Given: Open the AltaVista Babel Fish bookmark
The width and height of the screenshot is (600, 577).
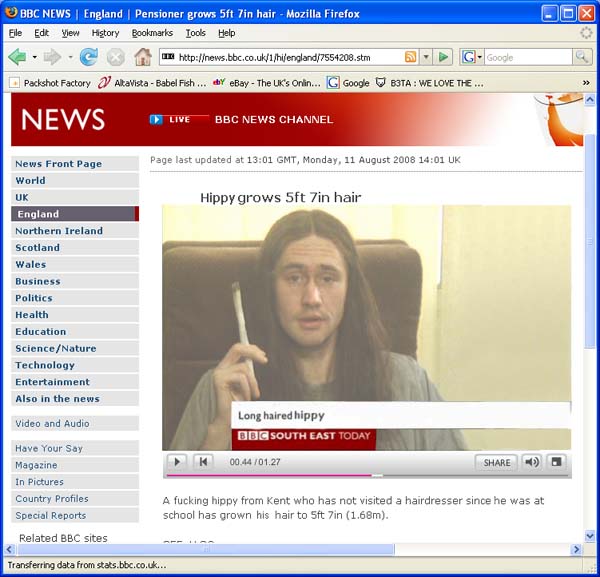Looking at the screenshot, I should [152, 83].
